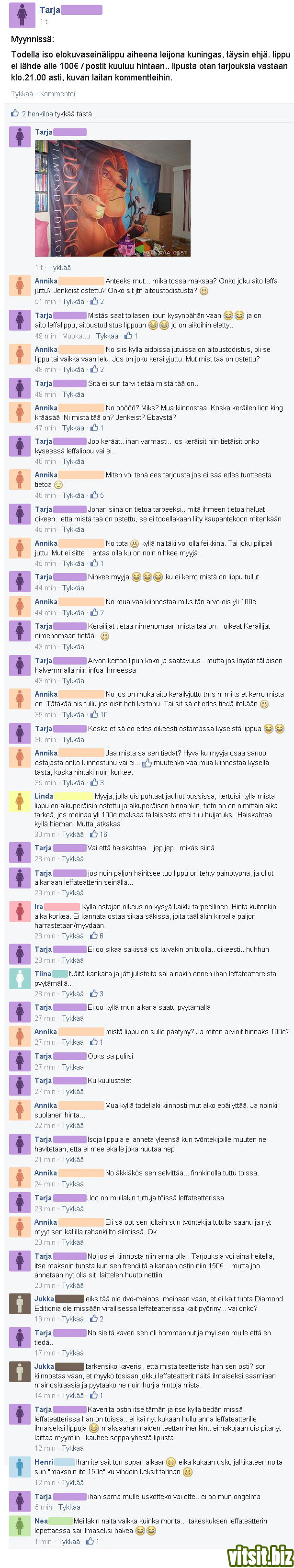Click Ira's pink profile avatar
This screenshot has width=294, height=1568.
20,912
